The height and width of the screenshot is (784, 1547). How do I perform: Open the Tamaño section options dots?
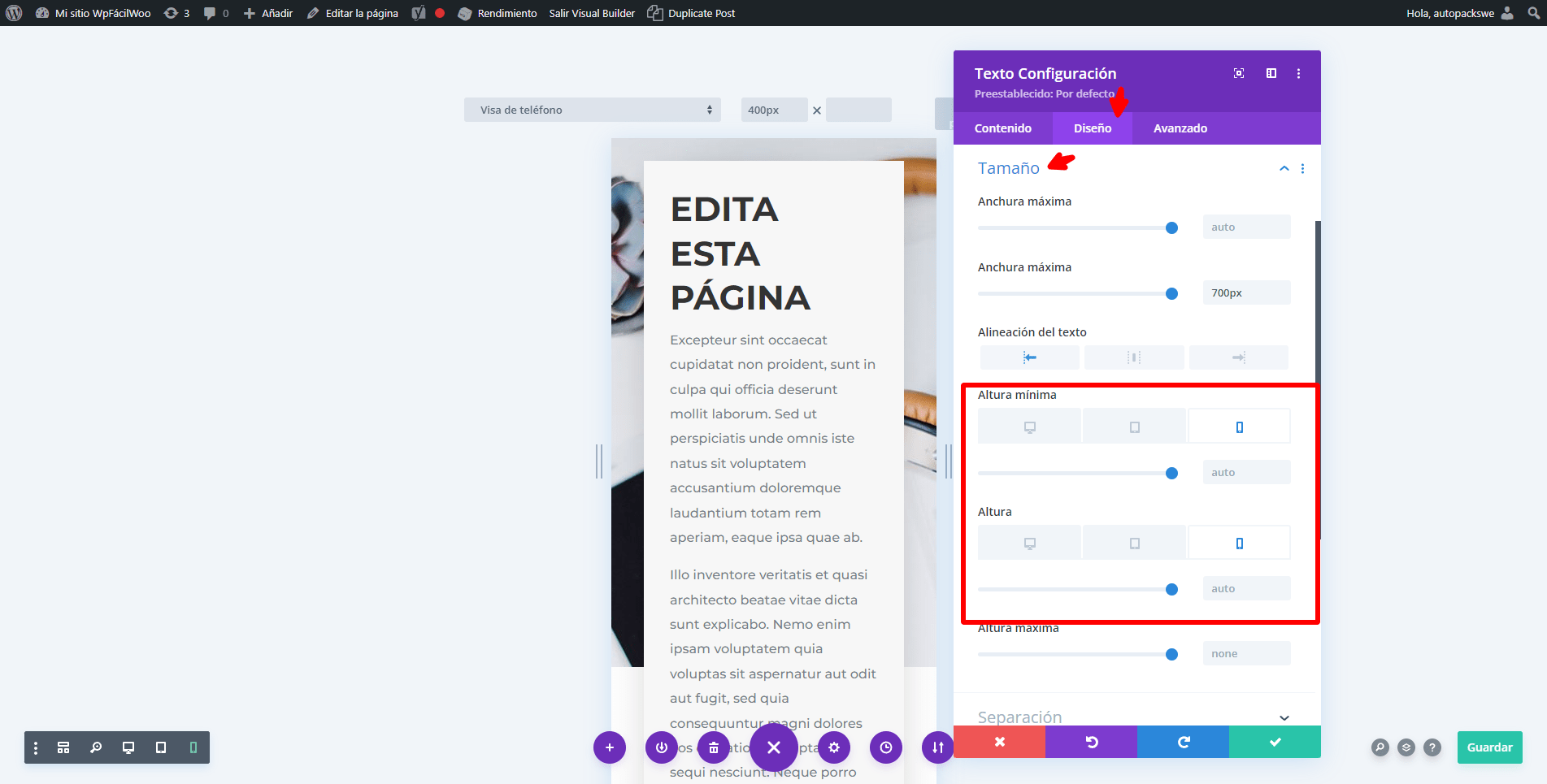(1302, 168)
